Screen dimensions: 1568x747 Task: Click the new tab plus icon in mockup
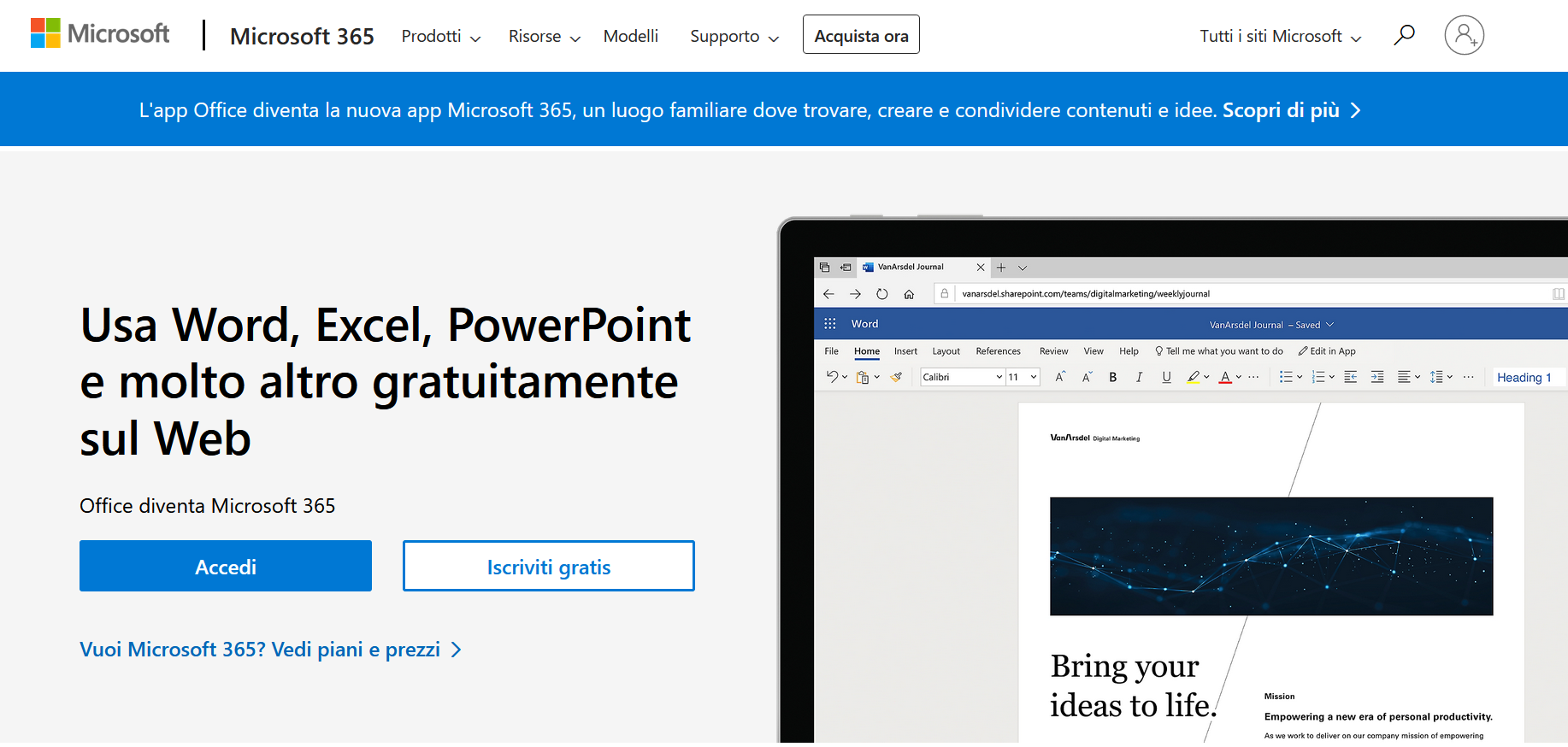[x=1001, y=268]
